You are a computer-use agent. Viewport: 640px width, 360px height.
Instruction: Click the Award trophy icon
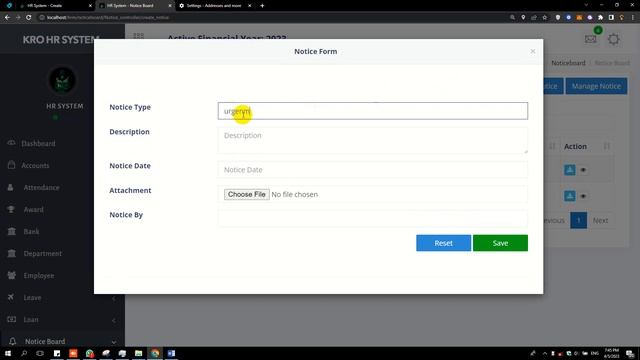[11, 209]
